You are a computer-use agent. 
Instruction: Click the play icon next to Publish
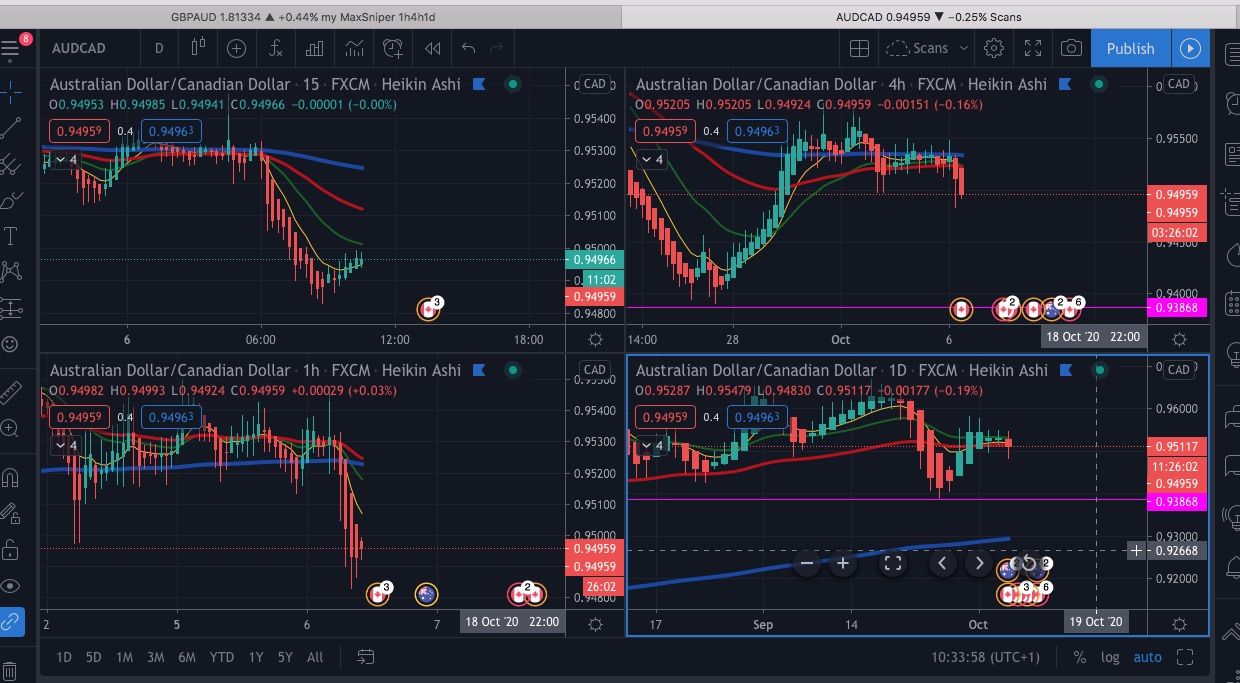(x=1190, y=48)
